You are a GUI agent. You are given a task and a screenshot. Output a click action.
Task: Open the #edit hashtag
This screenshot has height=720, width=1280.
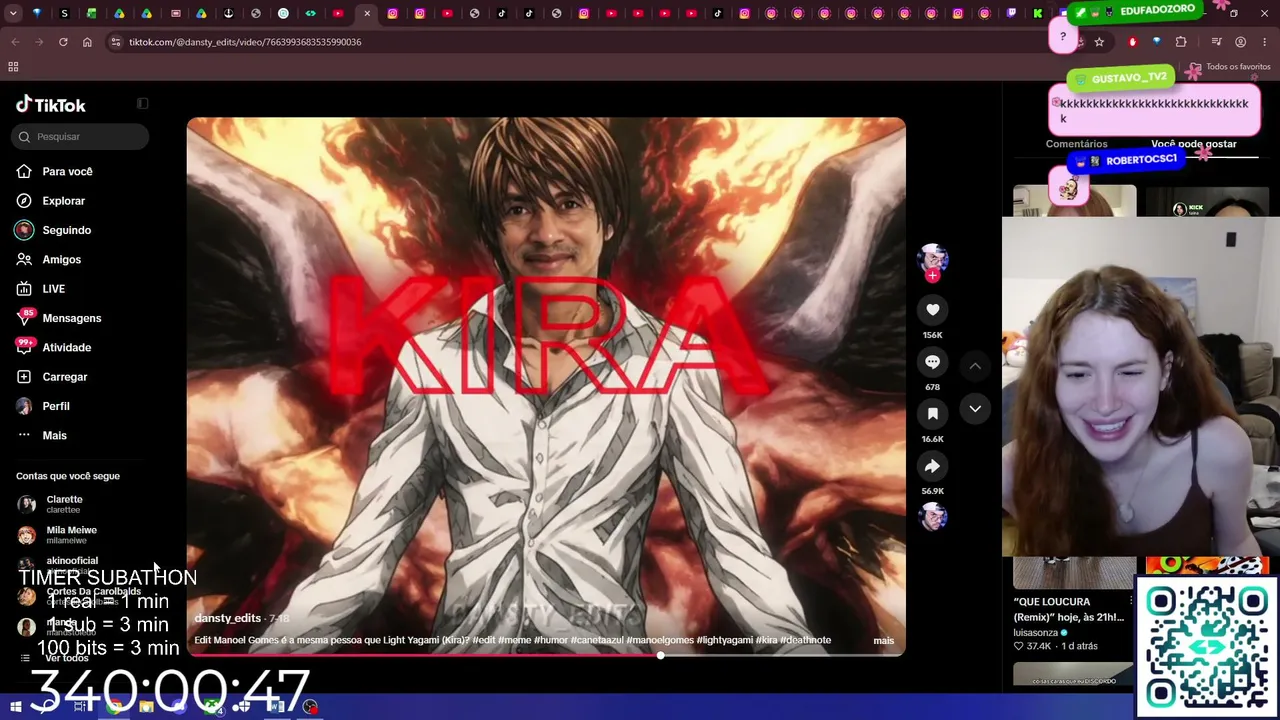tap(484, 641)
